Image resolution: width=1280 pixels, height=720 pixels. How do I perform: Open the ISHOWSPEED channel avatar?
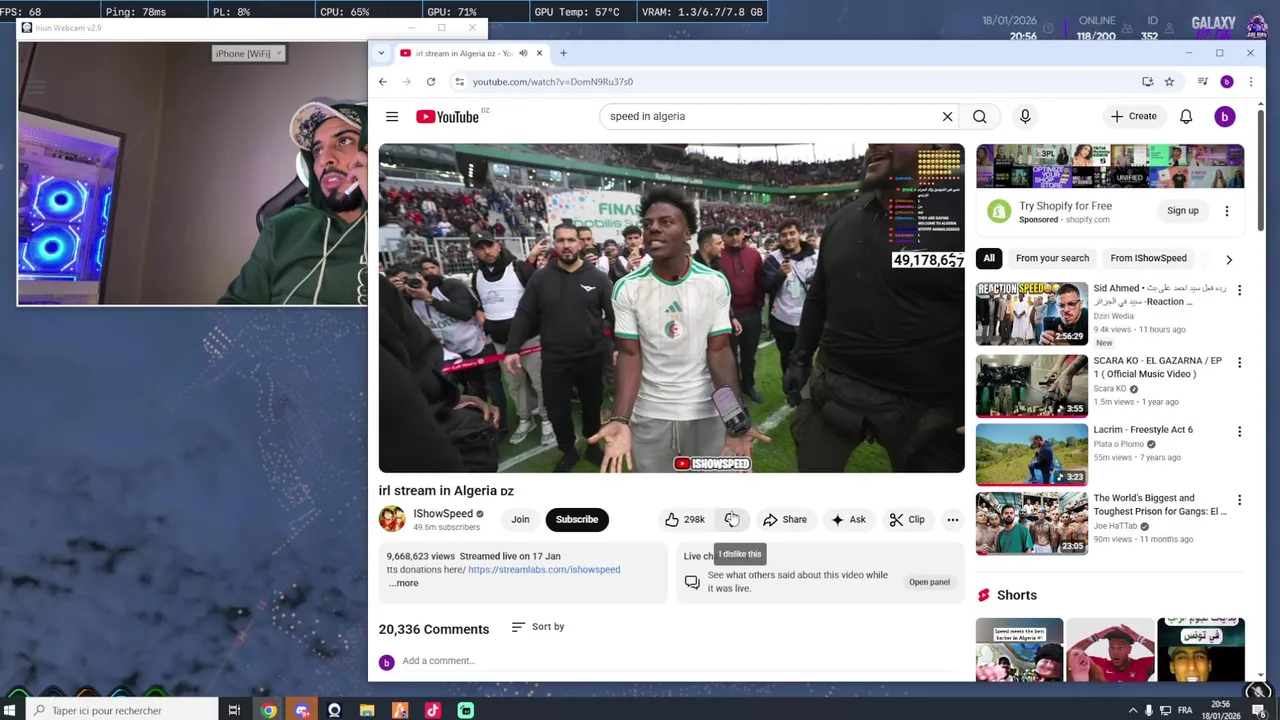tap(392, 519)
